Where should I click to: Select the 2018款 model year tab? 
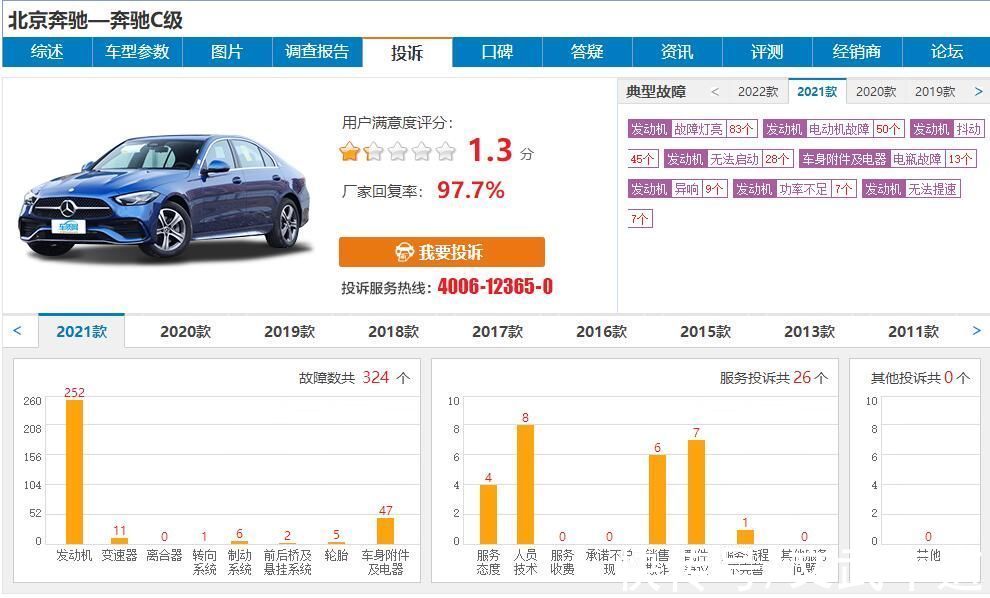[x=393, y=332]
